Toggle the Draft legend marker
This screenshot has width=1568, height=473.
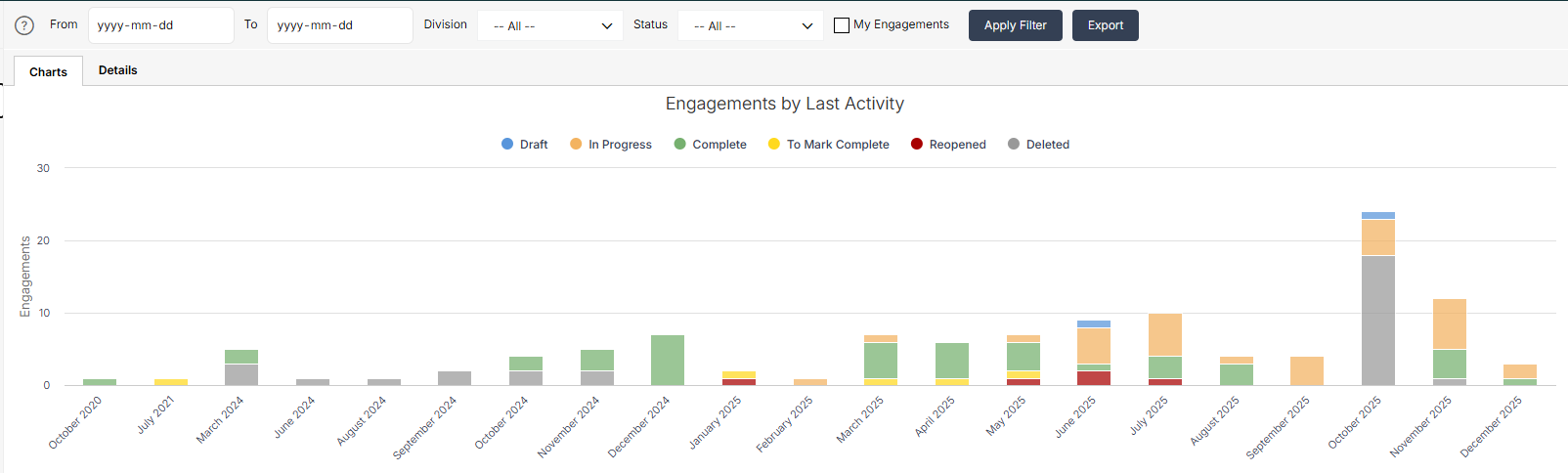tap(507, 144)
